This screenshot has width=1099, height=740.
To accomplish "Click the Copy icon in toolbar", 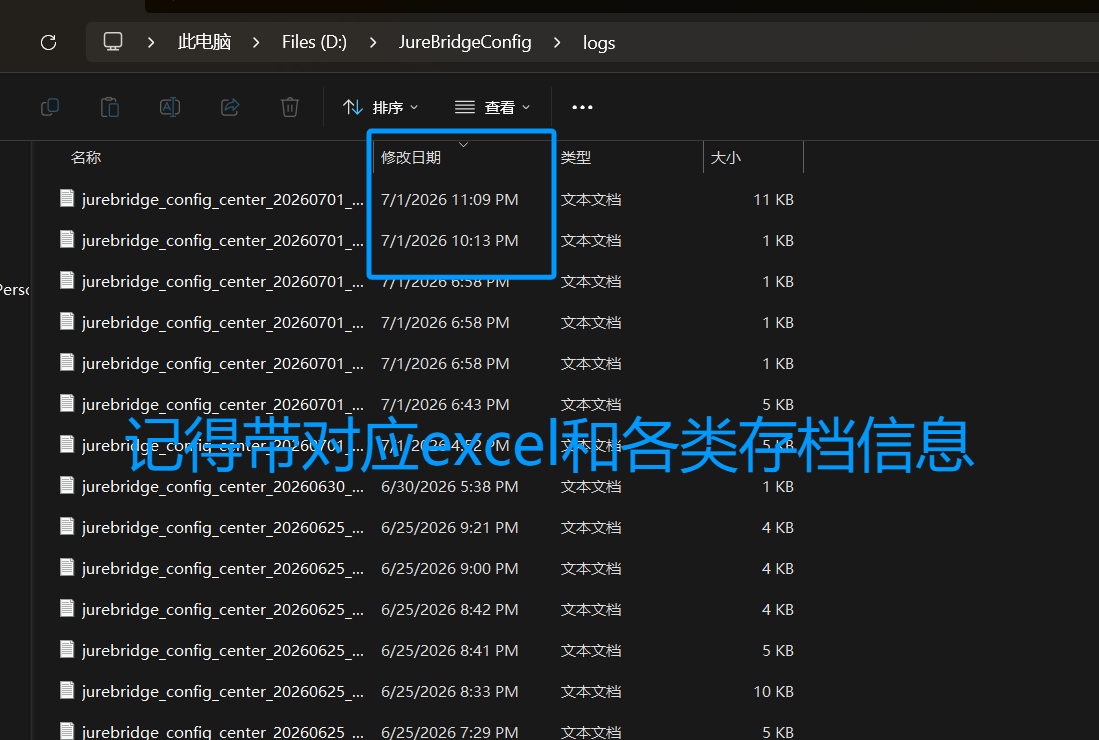I will [50, 107].
